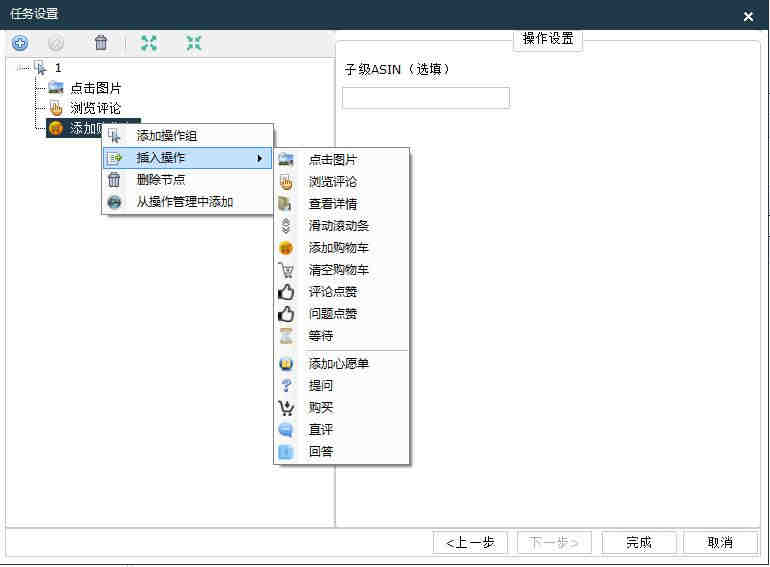Choose 从操作管理中添加 in context menu
This screenshot has width=770, height=567.
point(187,202)
